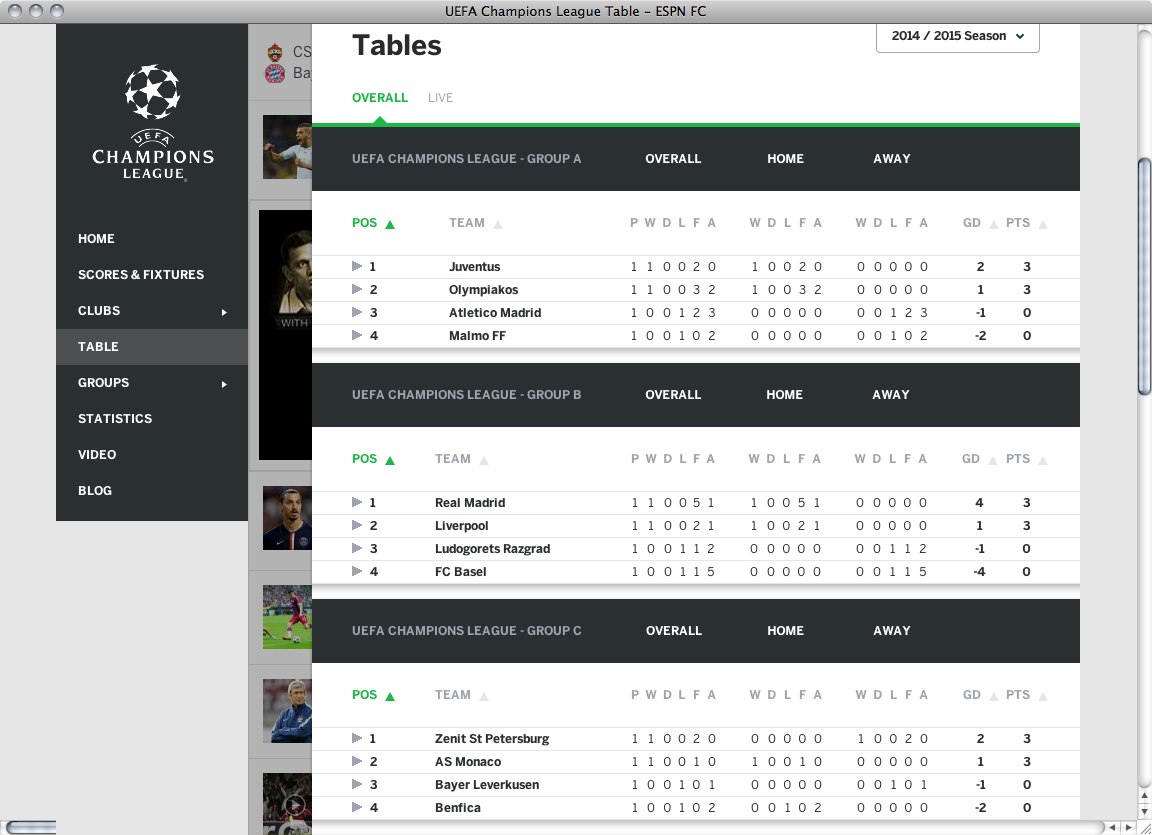
Task: Click the Group A GD sort arrow
Action: click(x=994, y=224)
